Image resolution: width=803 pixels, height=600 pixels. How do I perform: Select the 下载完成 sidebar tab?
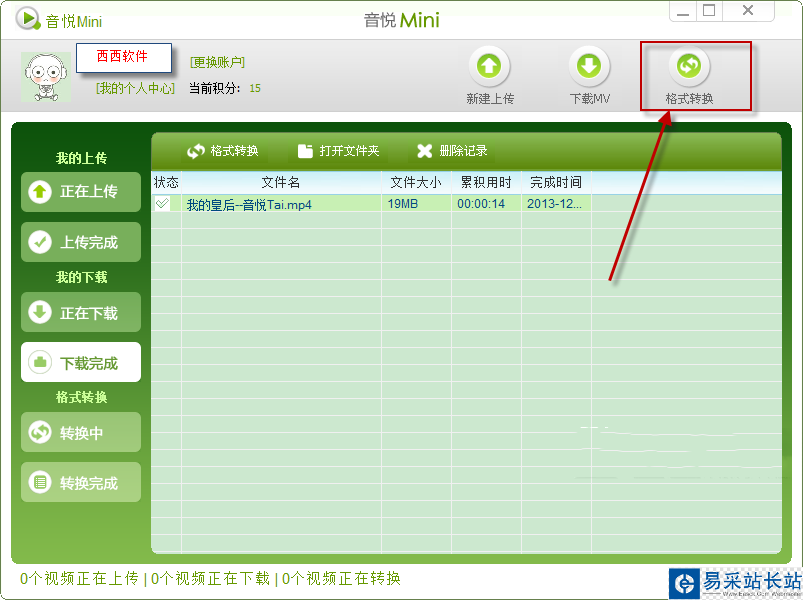(81, 362)
